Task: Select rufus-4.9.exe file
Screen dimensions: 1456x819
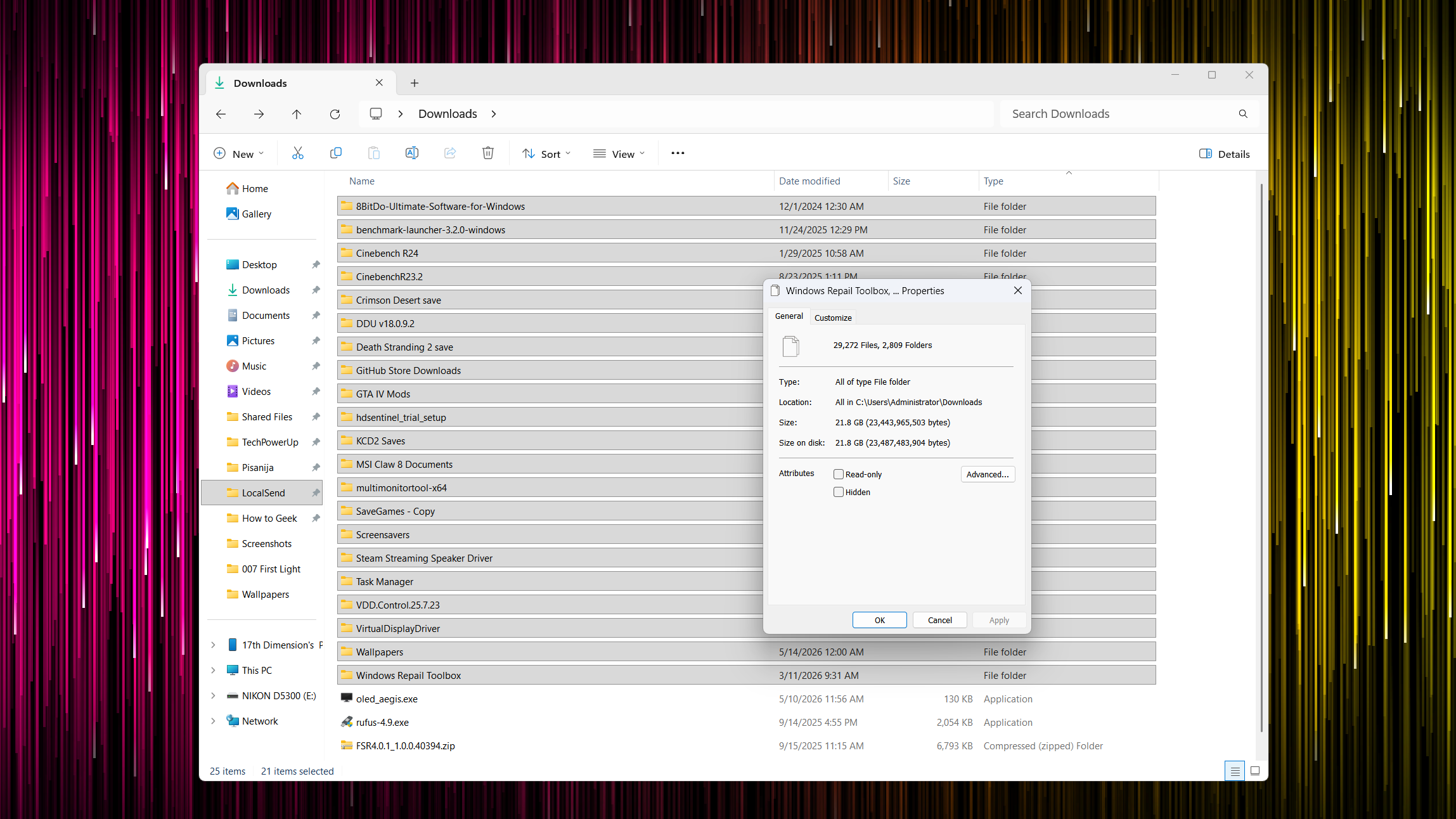Action: [x=746, y=722]
